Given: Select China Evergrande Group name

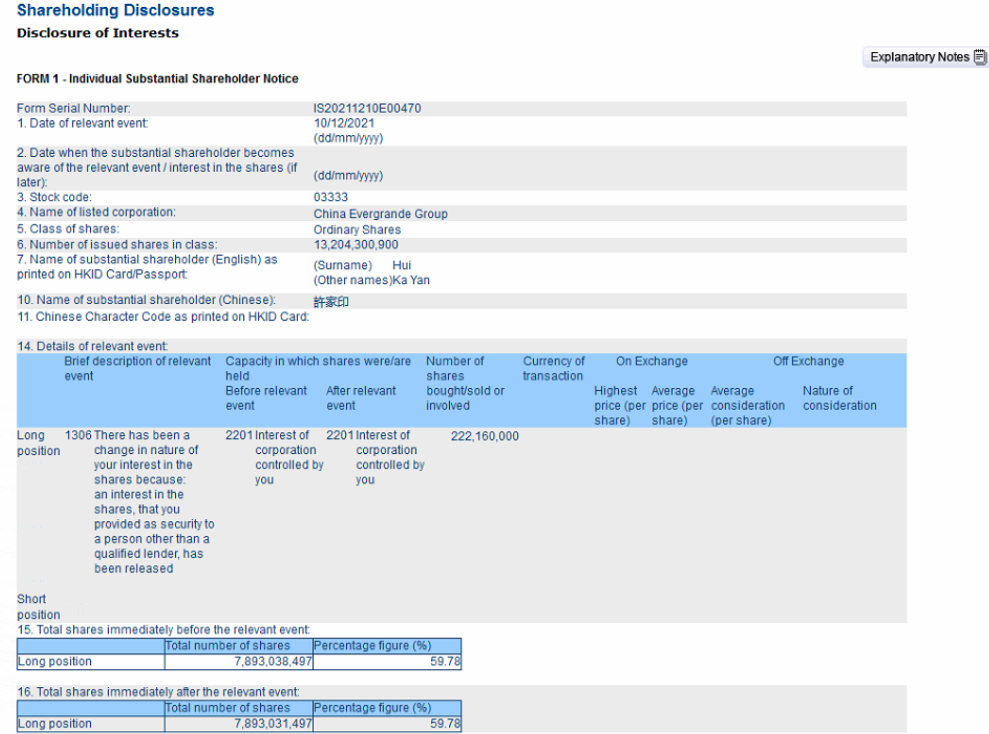Looking at the screenshot, I should point(380,214).
